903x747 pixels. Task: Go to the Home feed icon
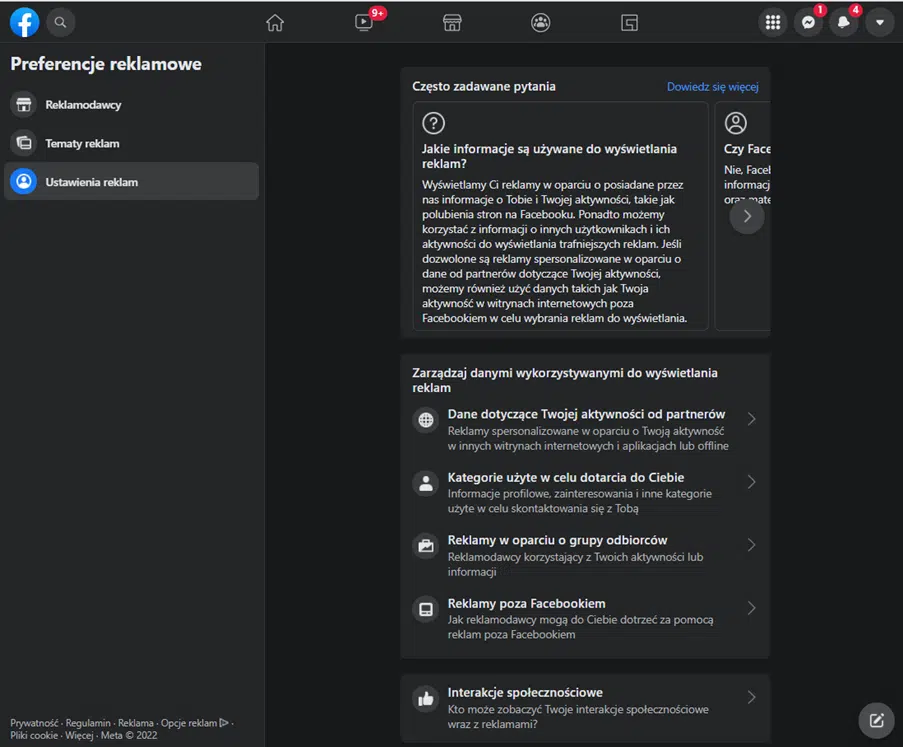275,22
